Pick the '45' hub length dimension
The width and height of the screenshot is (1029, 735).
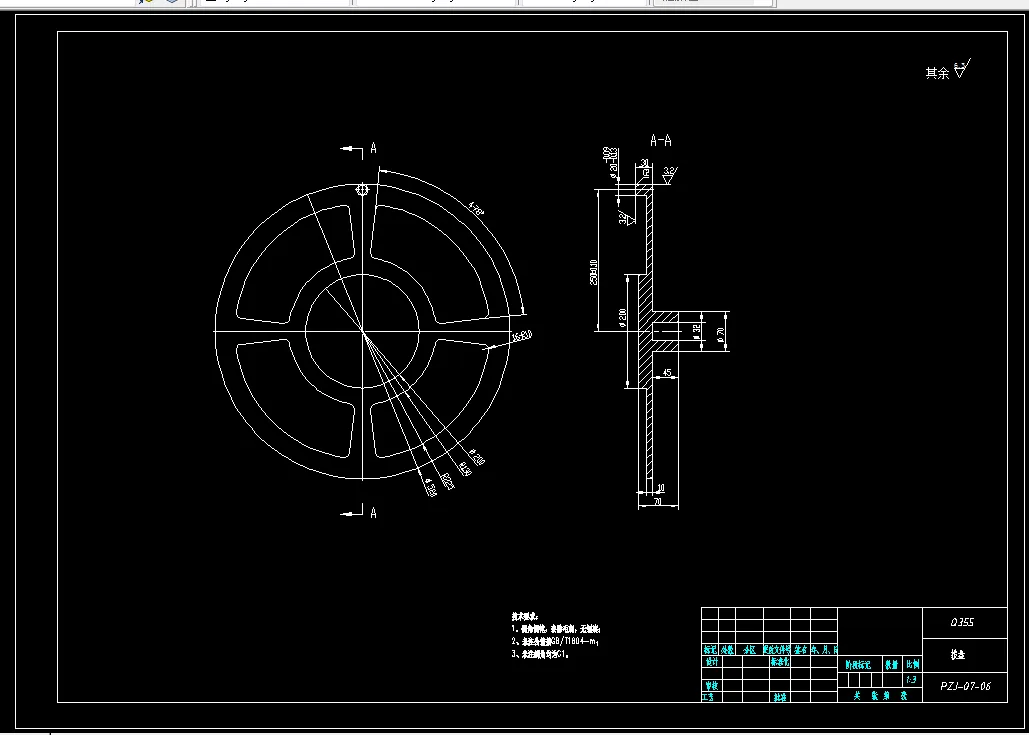[x=667, y=373]
